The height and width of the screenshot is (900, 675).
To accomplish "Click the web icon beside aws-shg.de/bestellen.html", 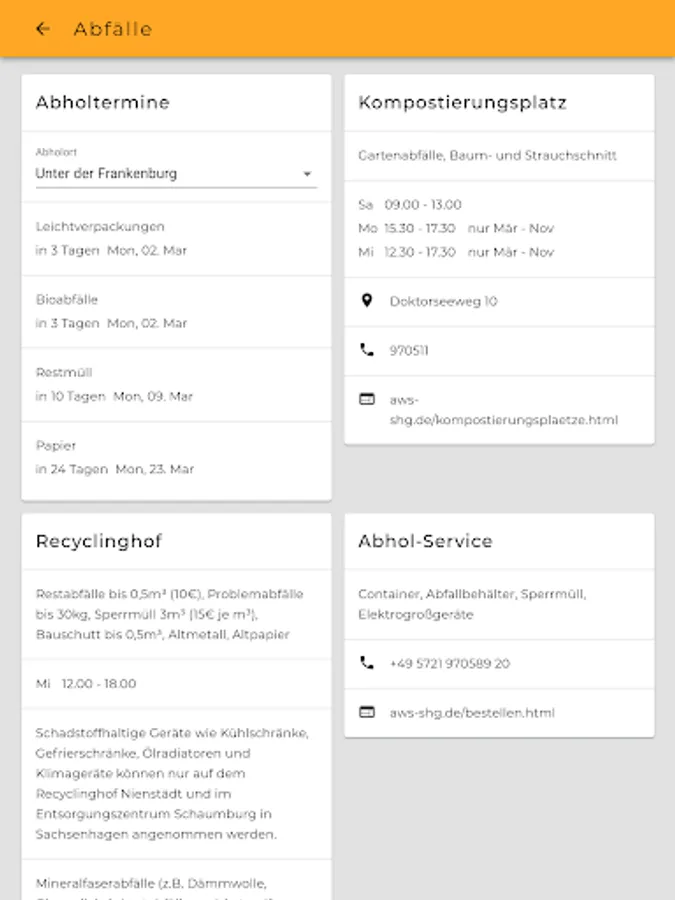I will (x=367, y=712).
